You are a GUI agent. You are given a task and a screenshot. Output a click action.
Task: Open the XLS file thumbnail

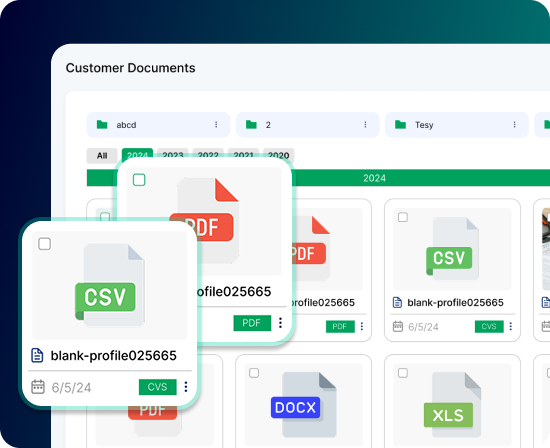tap(452, 404)
